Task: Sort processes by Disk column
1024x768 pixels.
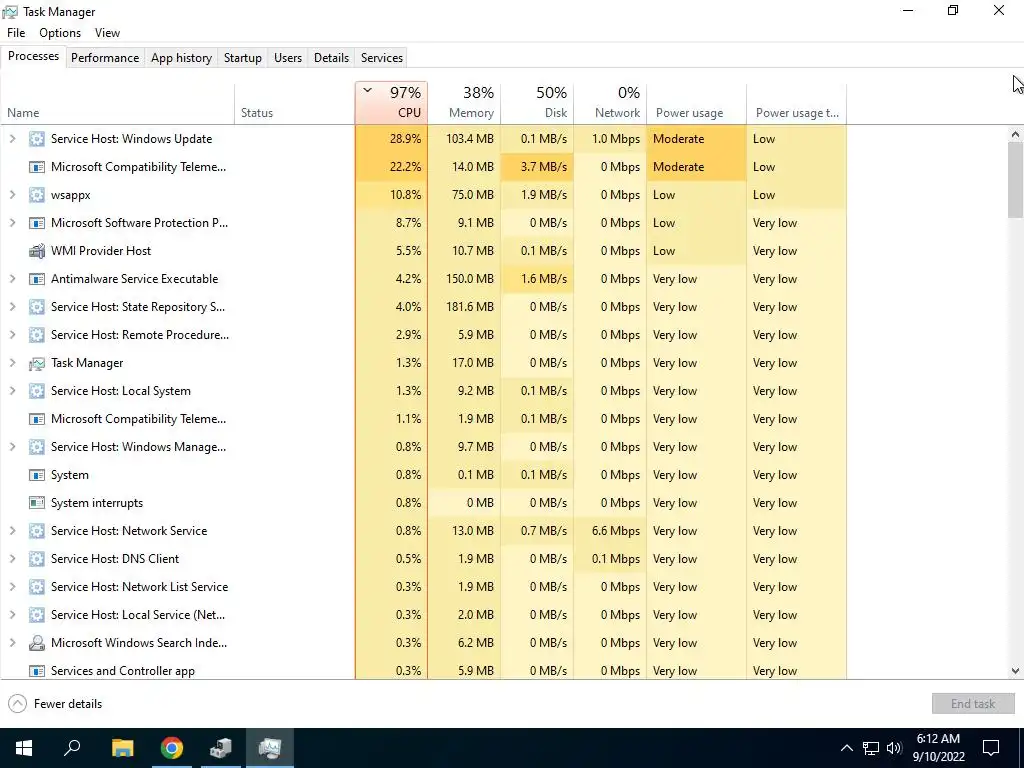Action: pyautogui.click(x=537, y=103)
